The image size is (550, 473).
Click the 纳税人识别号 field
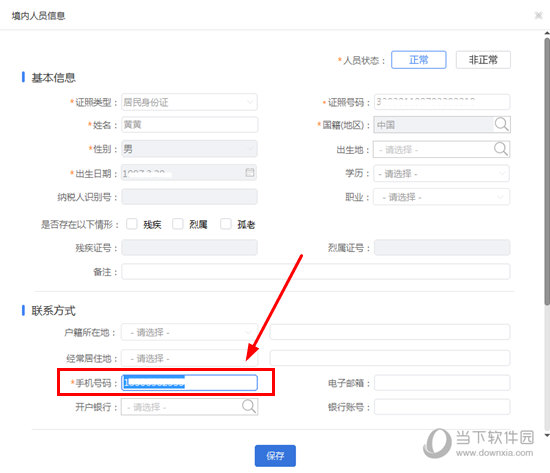189,197
